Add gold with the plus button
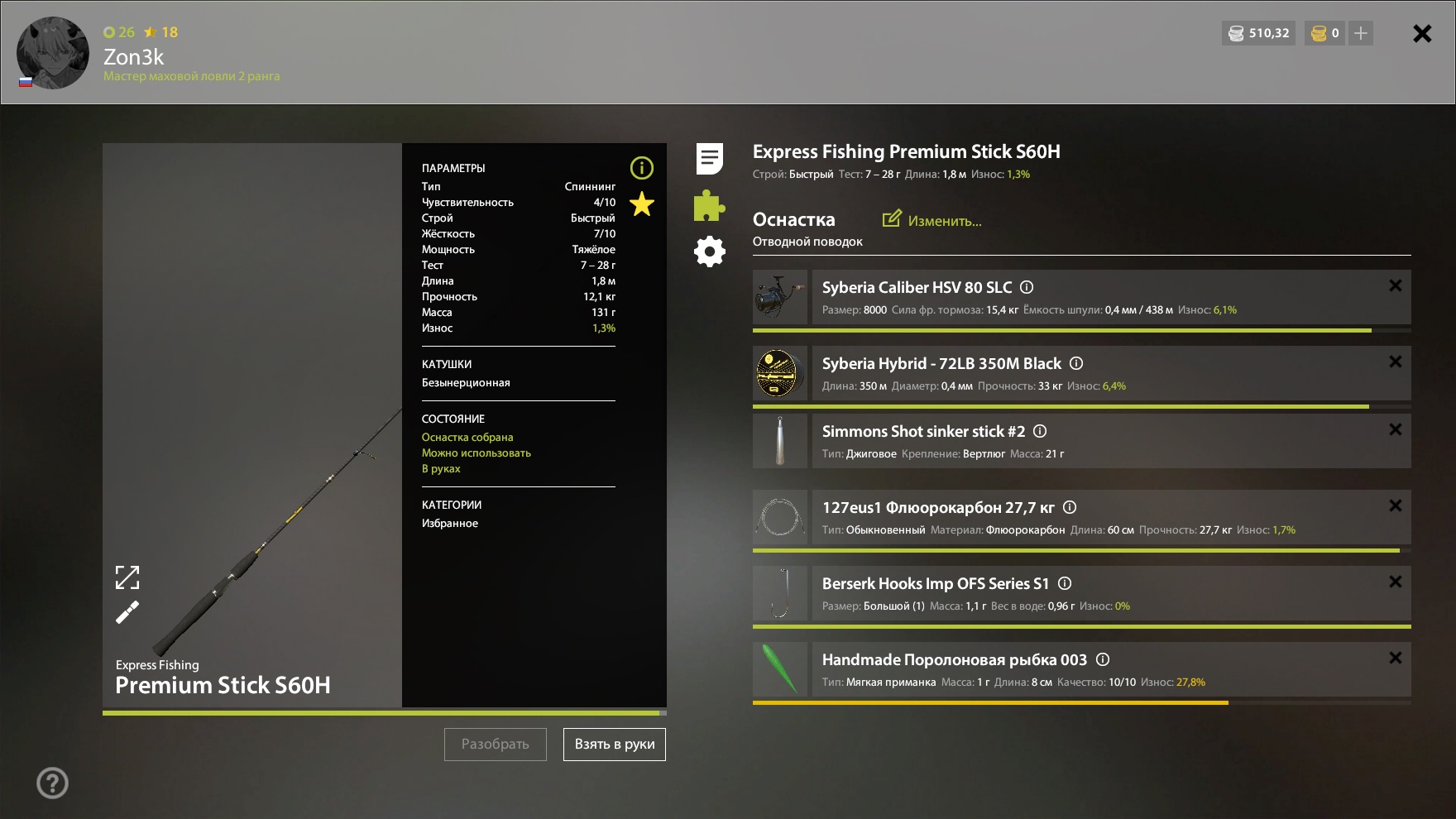Viewport: 1456px width, 819px height. point(1361,33)
